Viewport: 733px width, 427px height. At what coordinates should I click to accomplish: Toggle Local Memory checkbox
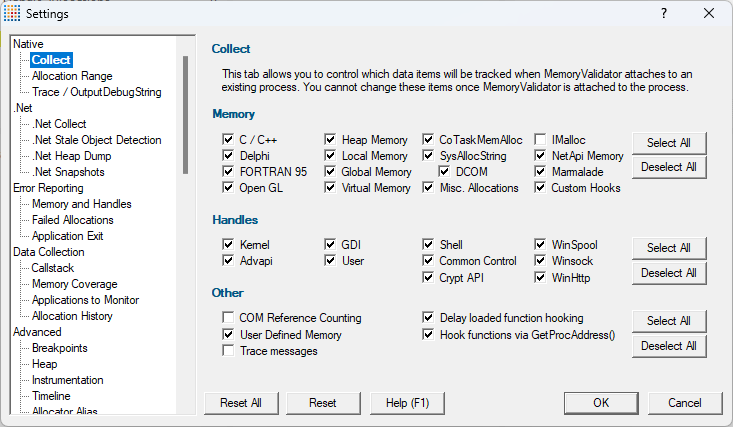pyautogui.click(x=330, y=155)
